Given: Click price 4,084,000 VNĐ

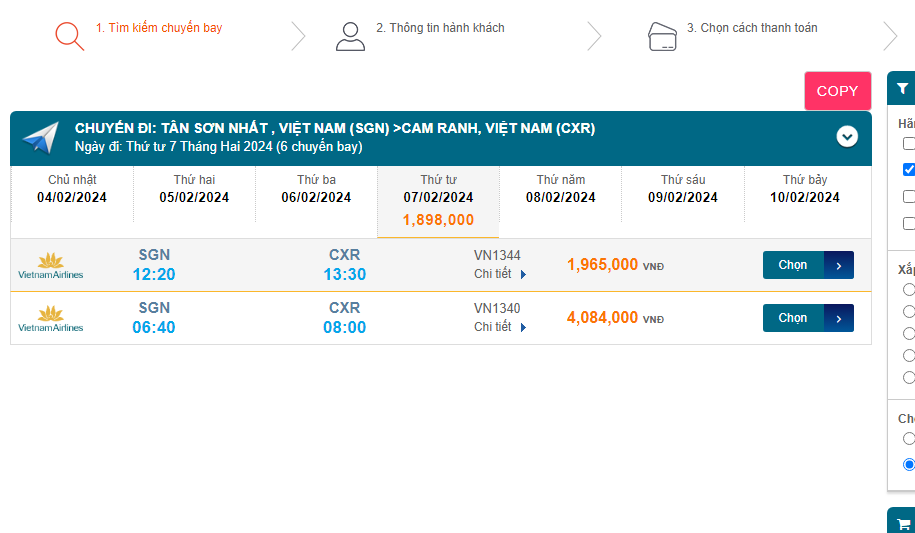Looking at the screenshot, I should pyautogui.click(x=615, y=318).
